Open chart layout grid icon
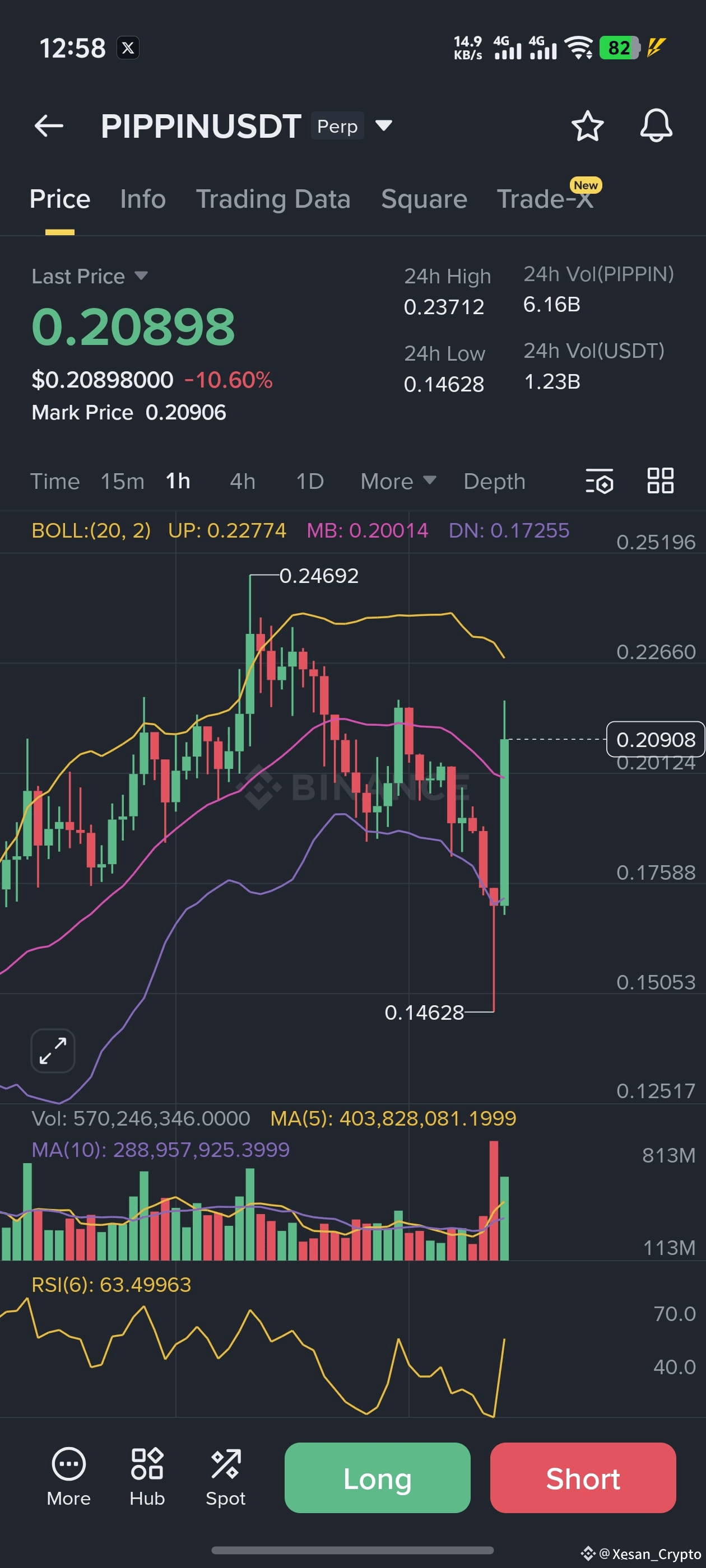Image resolution: width=706 pixels, height=1568 pixels. click(x=660, y=481)
